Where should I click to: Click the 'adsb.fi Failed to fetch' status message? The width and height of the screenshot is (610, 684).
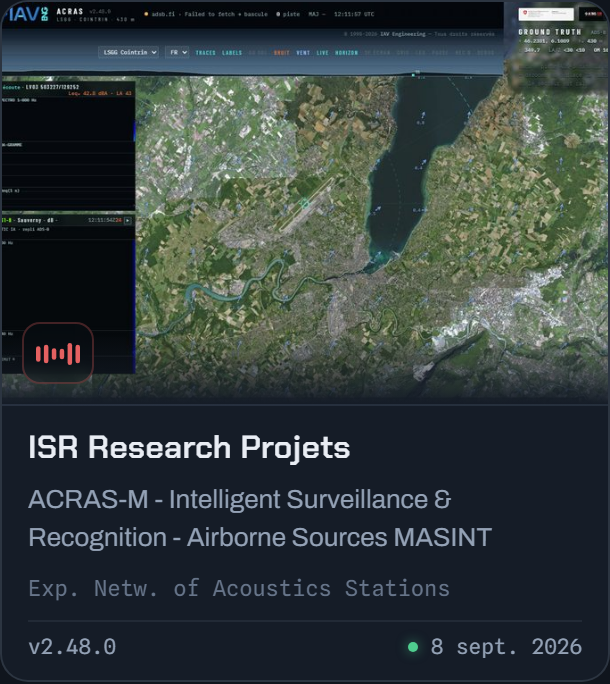click(206, 14)
